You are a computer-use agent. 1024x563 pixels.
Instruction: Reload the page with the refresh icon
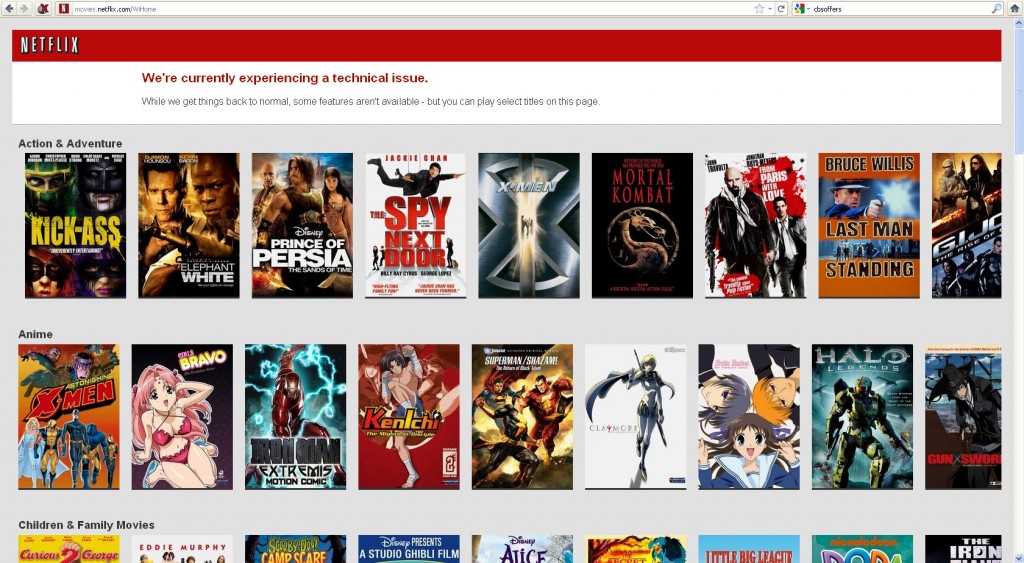tap(780, 8)
